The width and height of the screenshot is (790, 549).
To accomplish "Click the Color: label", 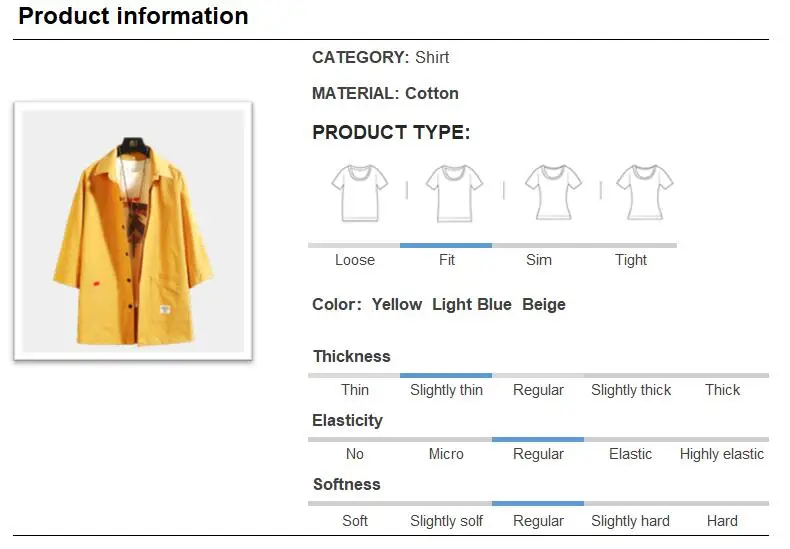I will point(337,304).
